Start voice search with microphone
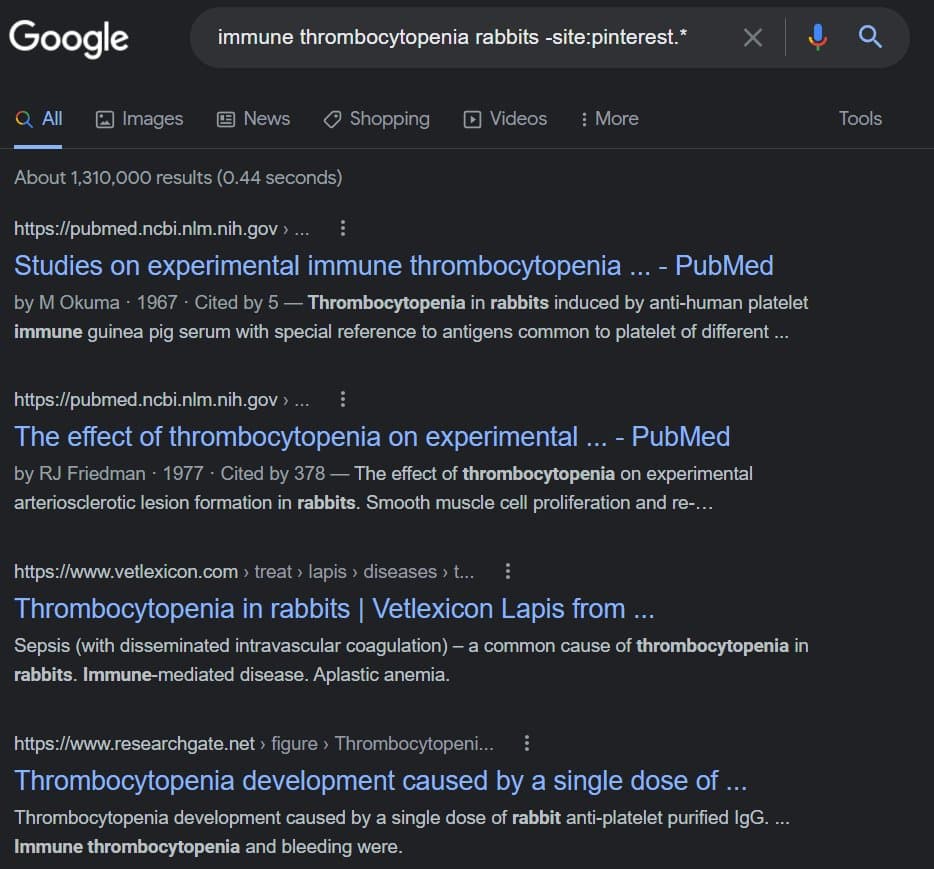Viewport: 934px width, 869px height. tap(818, 38)
